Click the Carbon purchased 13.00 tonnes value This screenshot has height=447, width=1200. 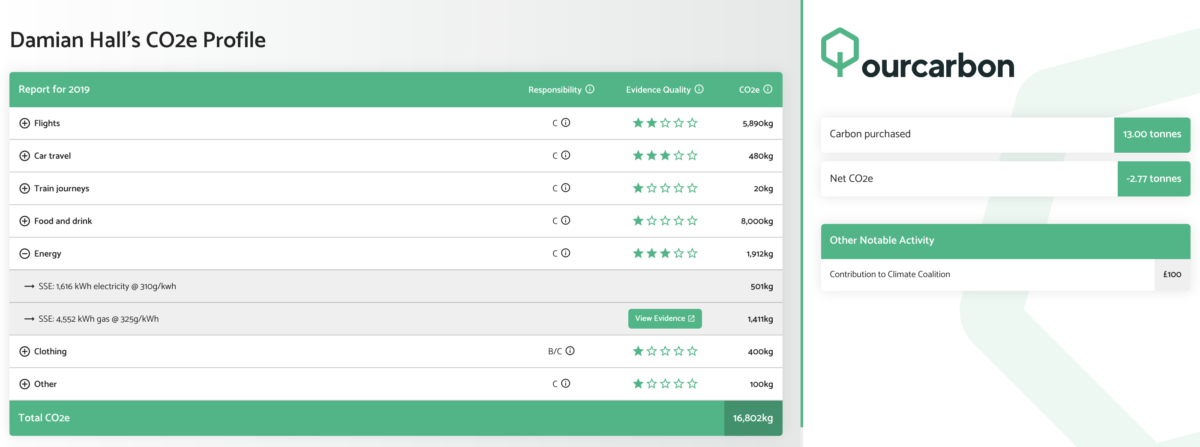1152,134
